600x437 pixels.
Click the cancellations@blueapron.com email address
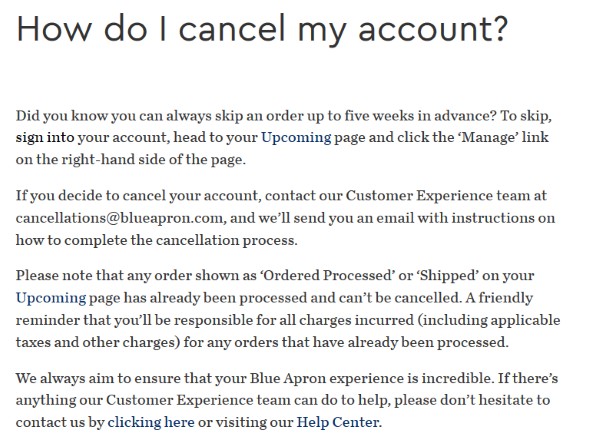[119, 218]
